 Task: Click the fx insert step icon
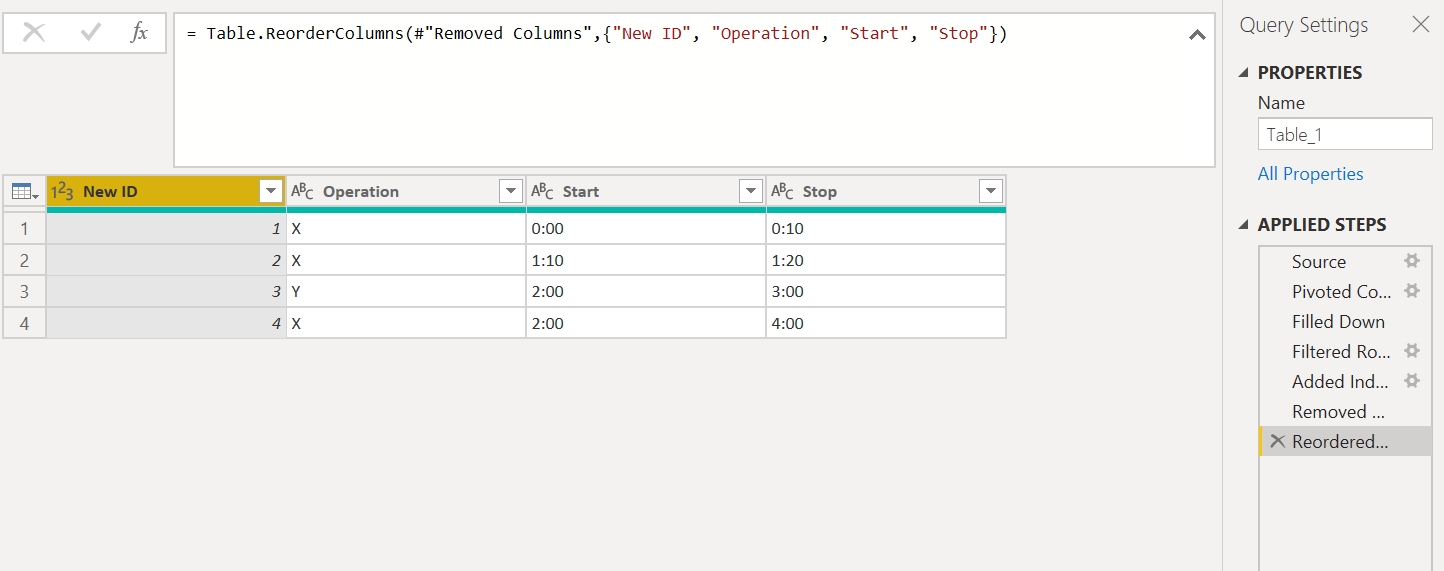point(139,33)
